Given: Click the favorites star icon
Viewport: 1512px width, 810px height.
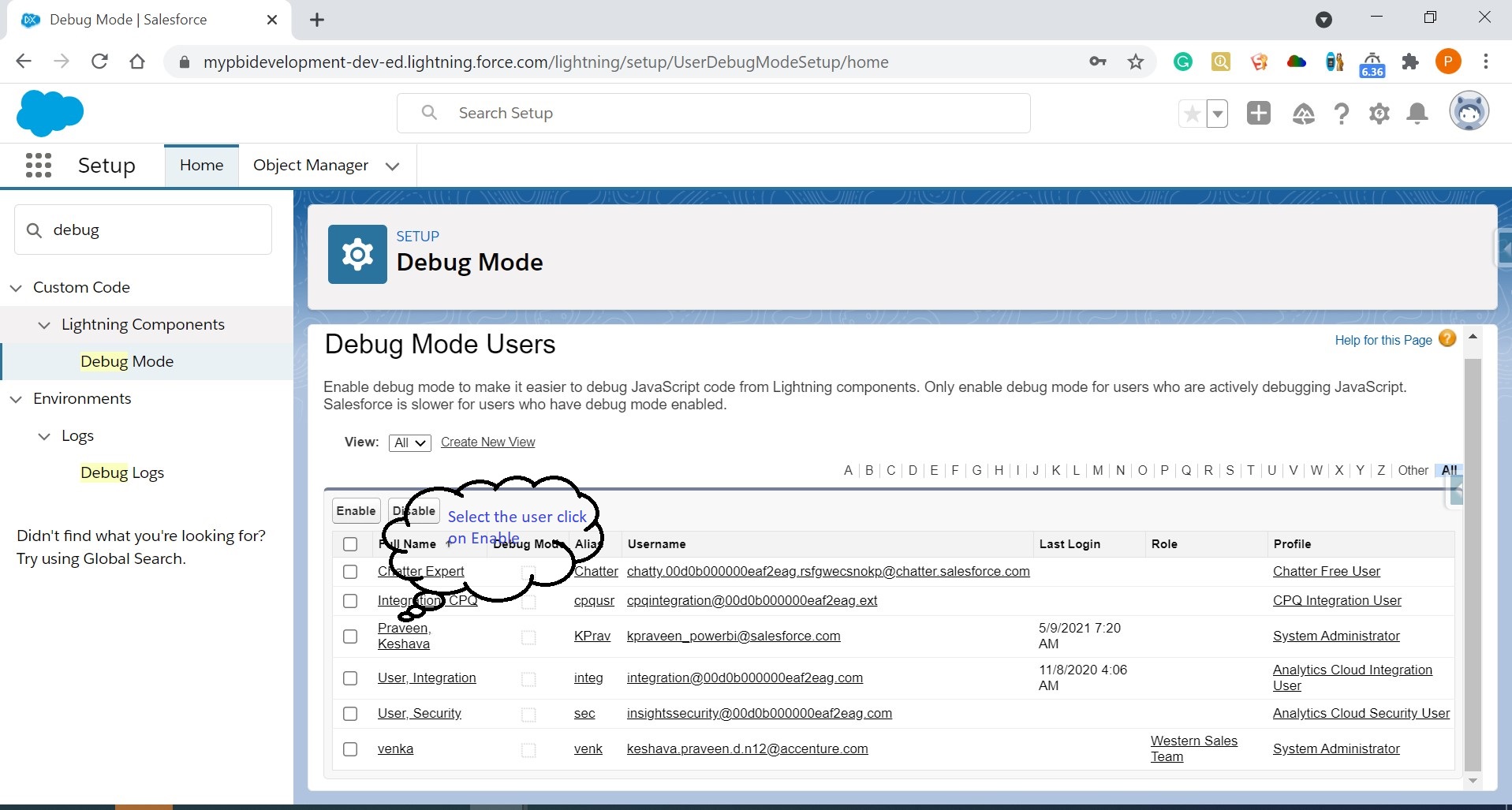Looking at the screenshot, I should tap(1192, 114).
